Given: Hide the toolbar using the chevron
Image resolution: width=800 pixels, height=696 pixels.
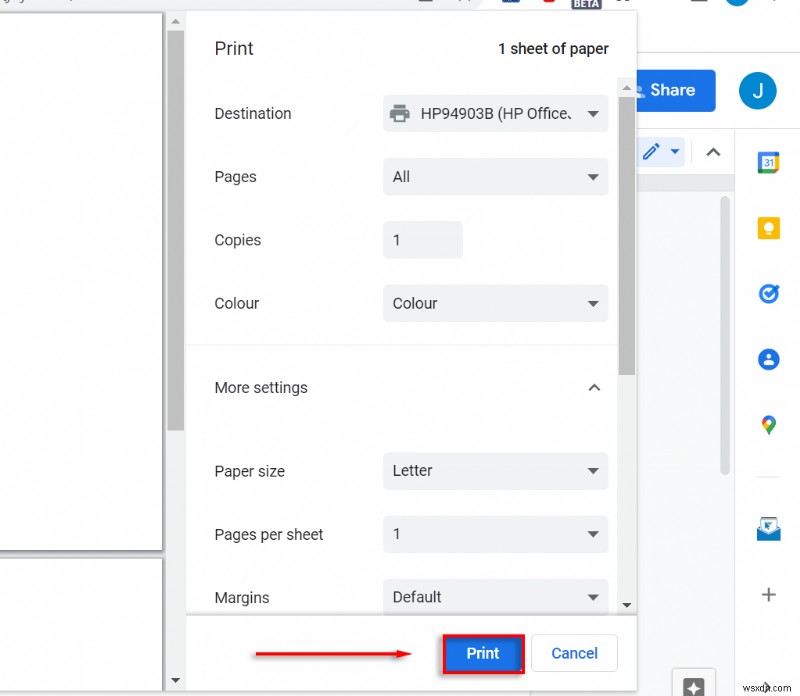Looking at the screenshot, I should (x=712, y=151).
